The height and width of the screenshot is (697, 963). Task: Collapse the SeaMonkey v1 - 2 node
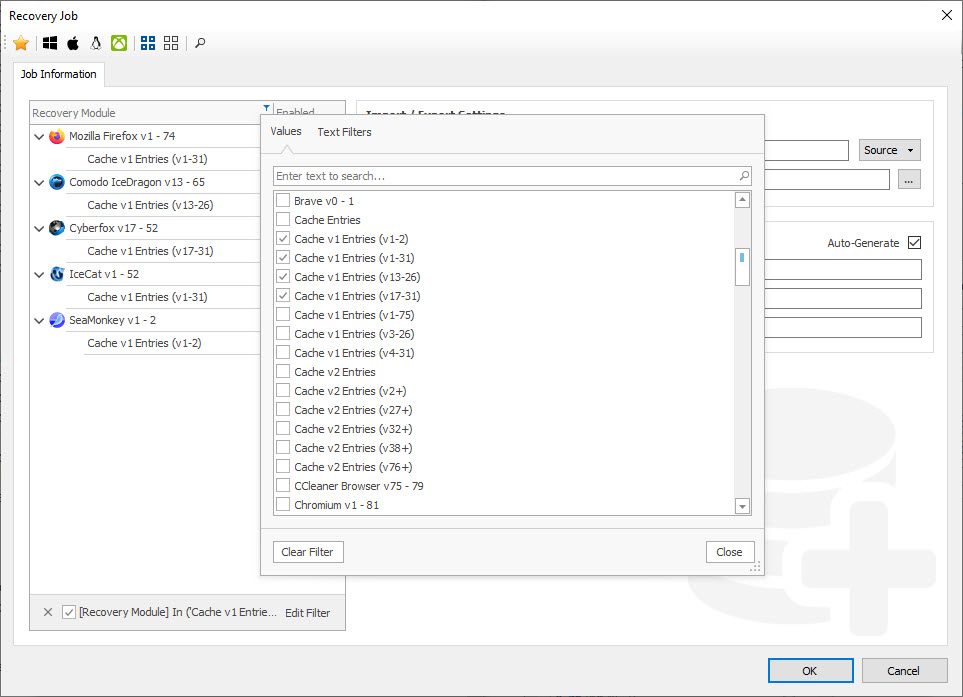pos(39,321)
